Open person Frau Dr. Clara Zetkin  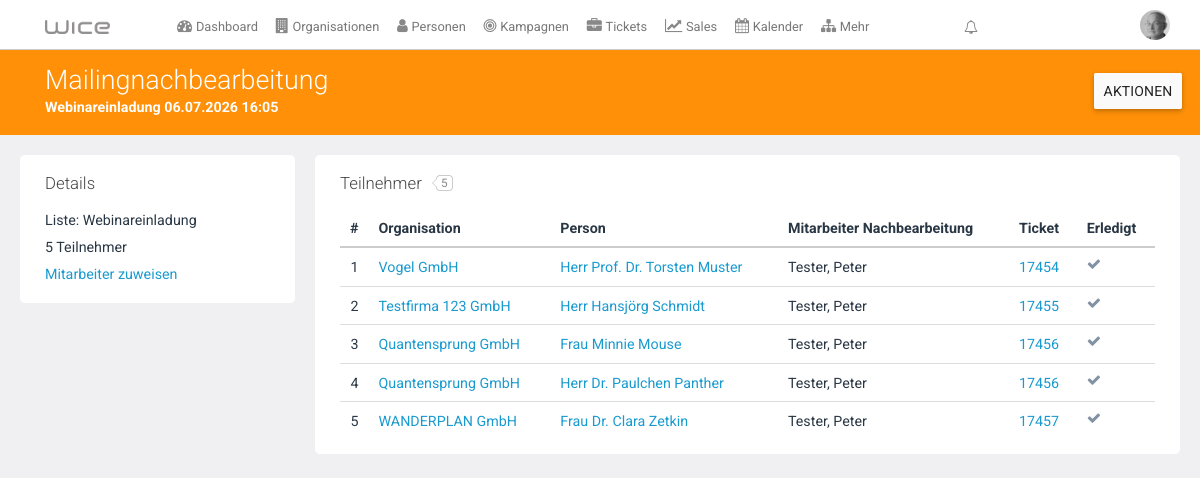pyautogui.click(x=624, y=421)
